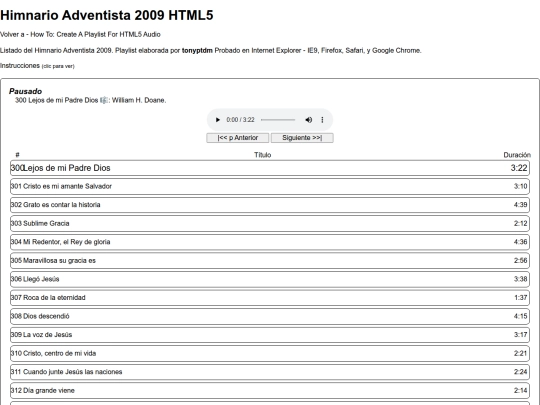The image size is (540, 405).
Task: Select hymn 301 Cristo es mi amante Salvador
Action: point(270,186)
